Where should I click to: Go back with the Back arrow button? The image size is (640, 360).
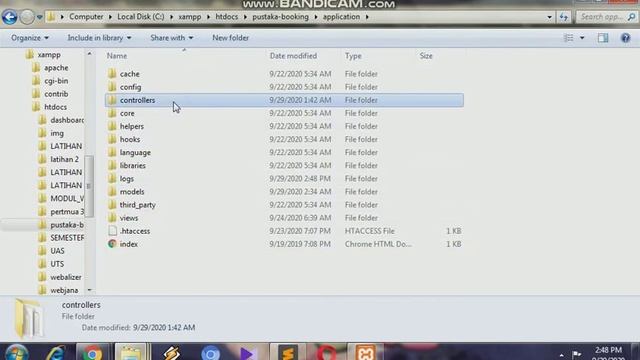coord(9,17)
